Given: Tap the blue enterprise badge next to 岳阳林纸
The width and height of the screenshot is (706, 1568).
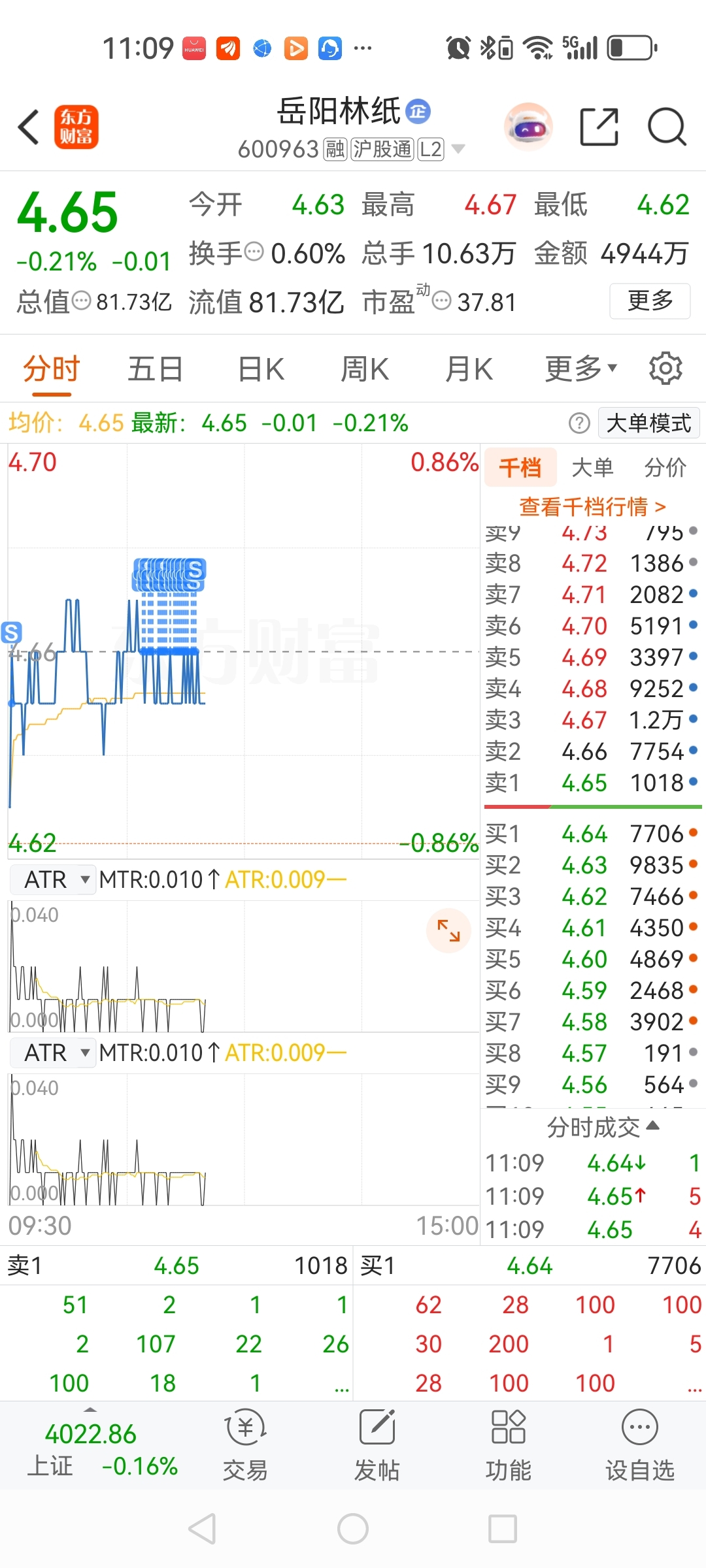Looking at the screenshot, I should pyautogui.click(x=418, y=111).
